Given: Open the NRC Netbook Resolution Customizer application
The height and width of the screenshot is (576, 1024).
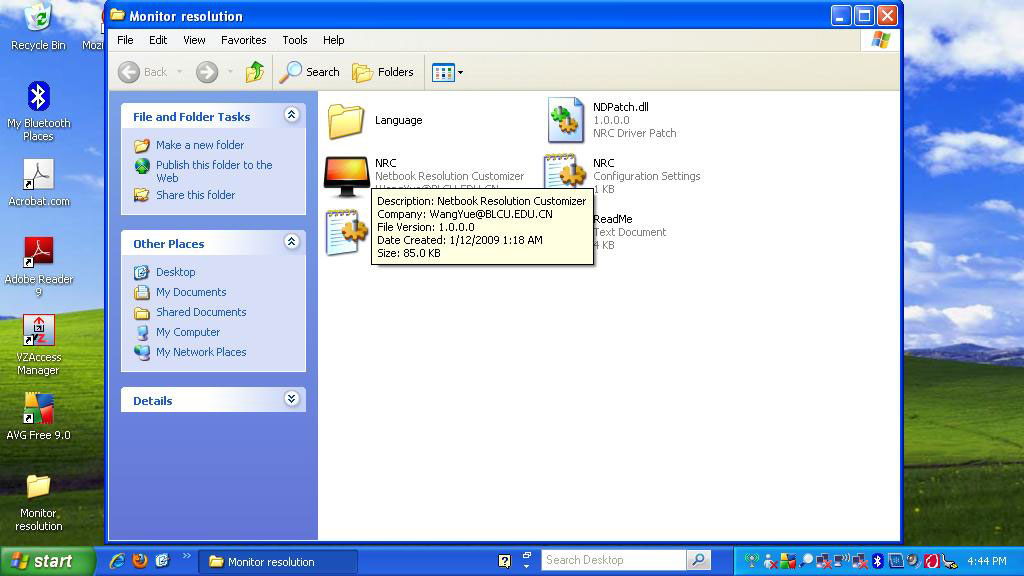Looking at the screenshot, I should click(x=346, y=176).
